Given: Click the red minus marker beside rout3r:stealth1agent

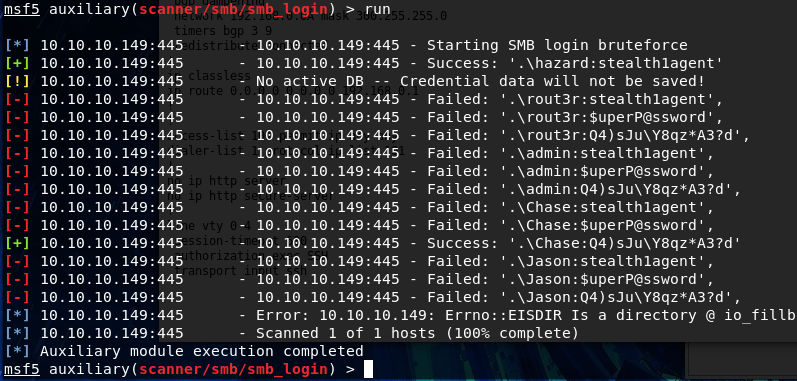Looking at the screenshot, I should 17,100.
